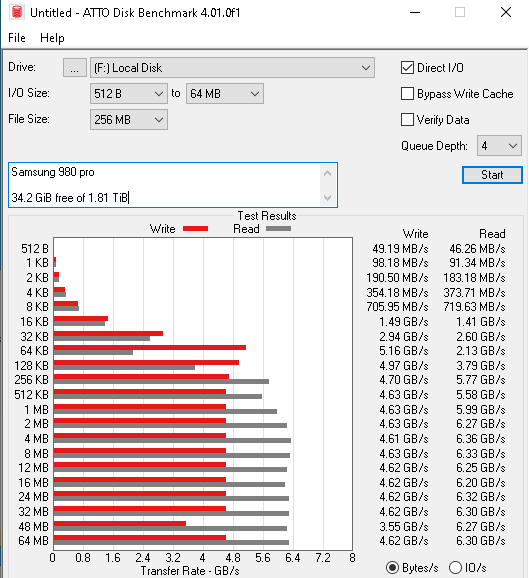Open the Help menu

click(52, 38)
